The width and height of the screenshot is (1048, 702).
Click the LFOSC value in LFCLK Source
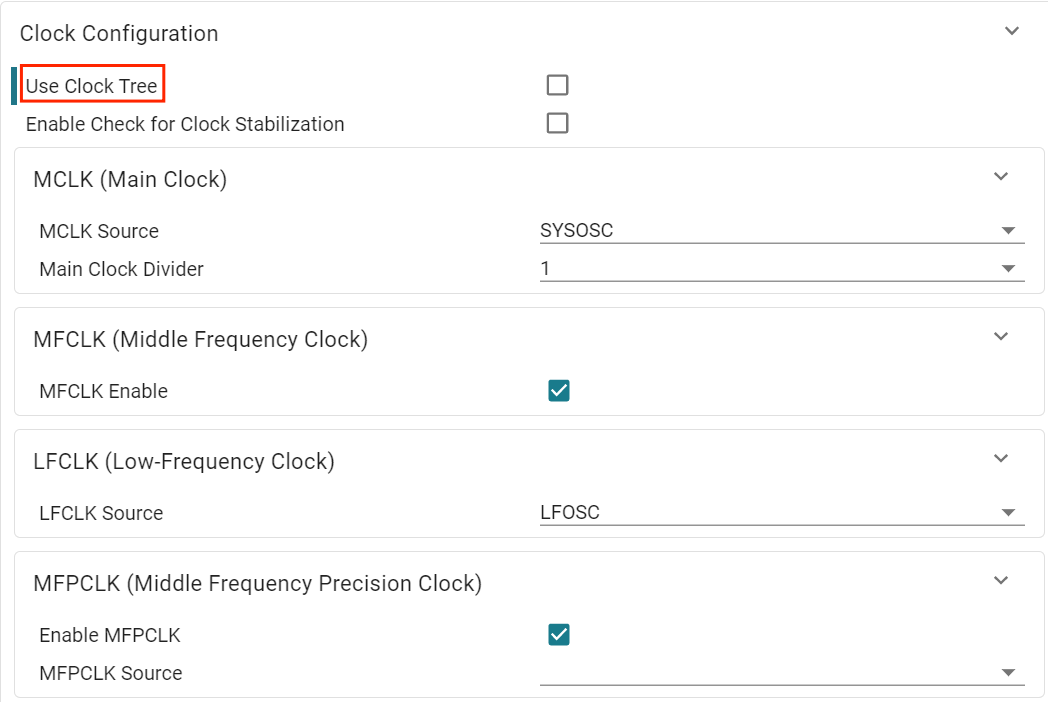(569, 513)
